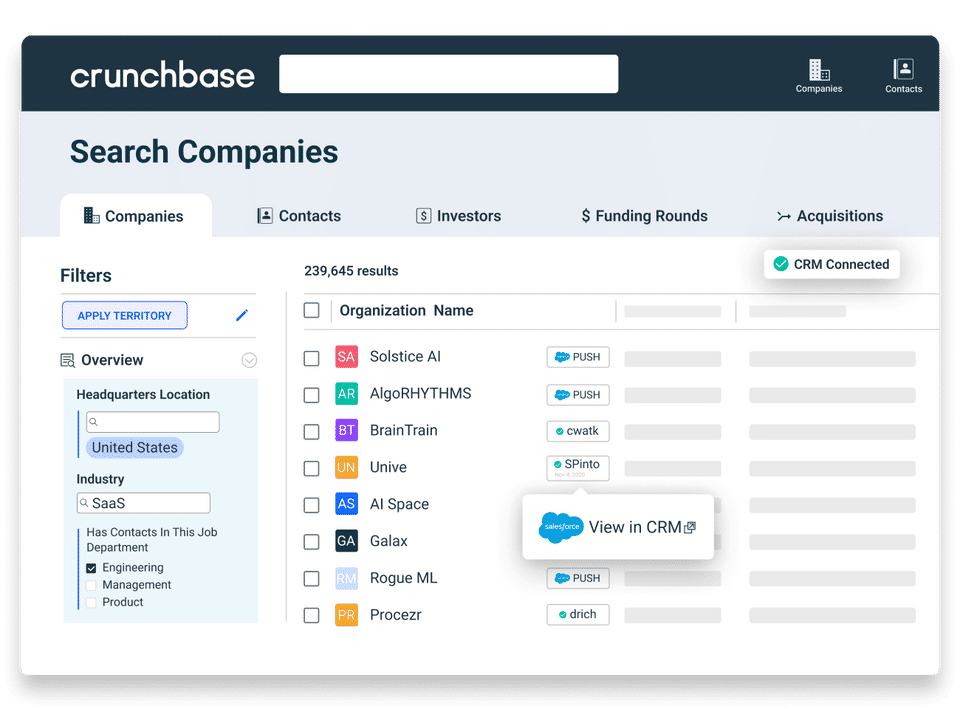Click the pencil edit territory icon

[242, 315]
